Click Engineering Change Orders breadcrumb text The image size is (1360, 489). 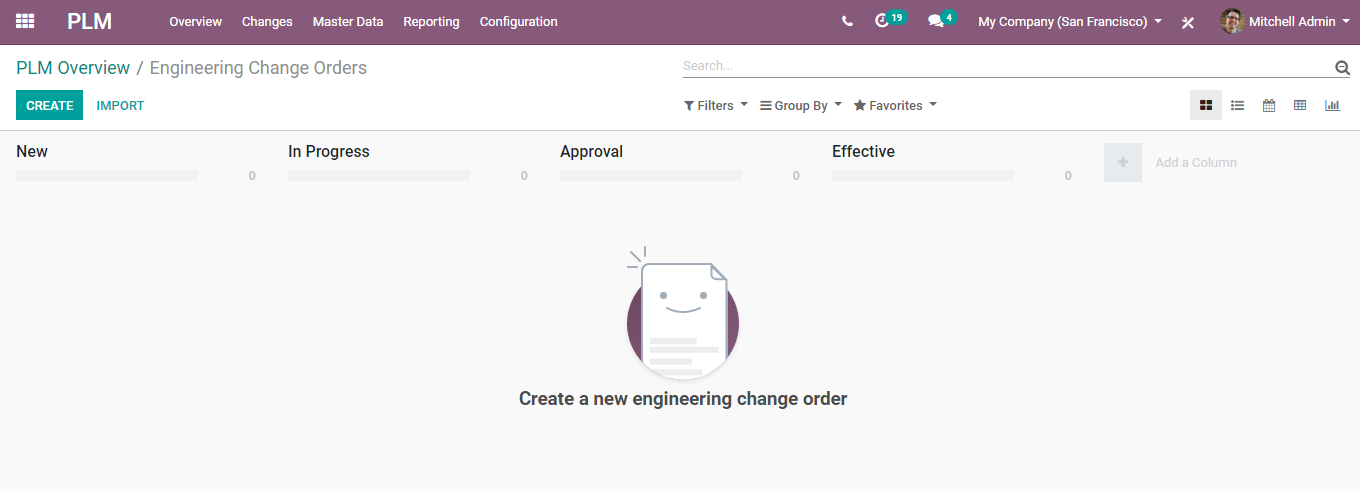pyautogui.click(x=258, y=68)
